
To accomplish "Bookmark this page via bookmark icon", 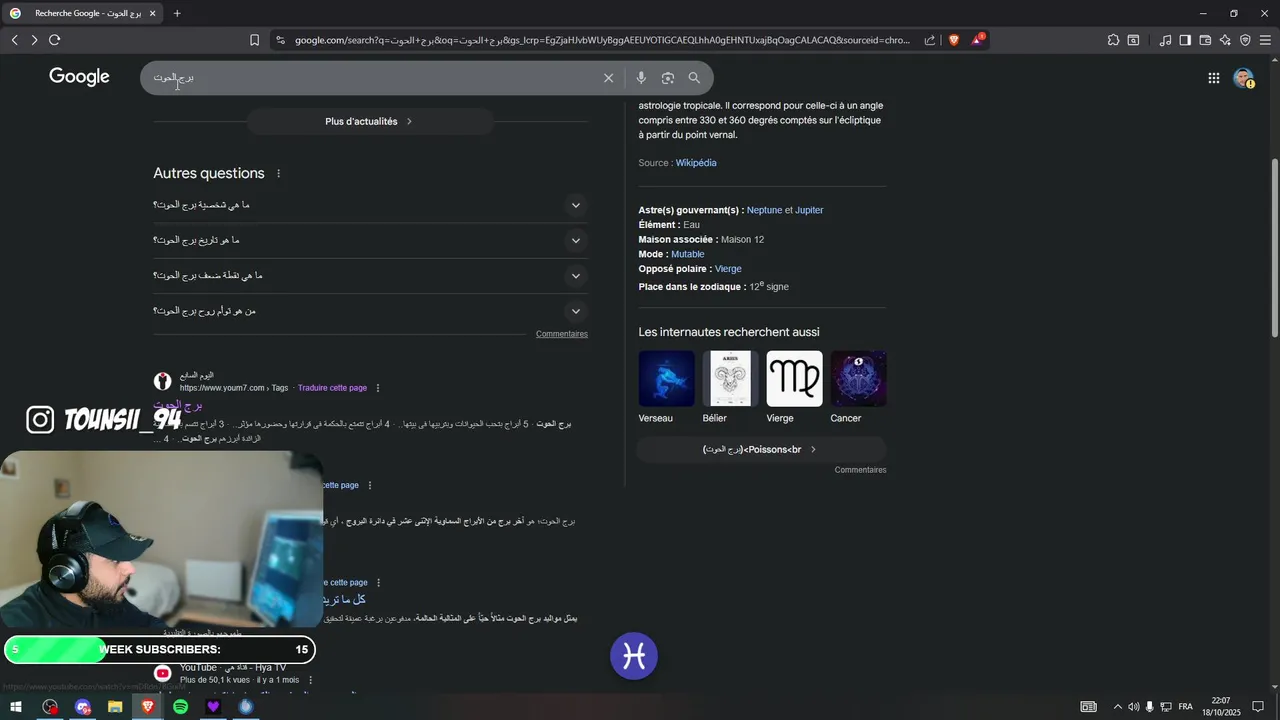I will pyautogui.click(x=254, y=40).
